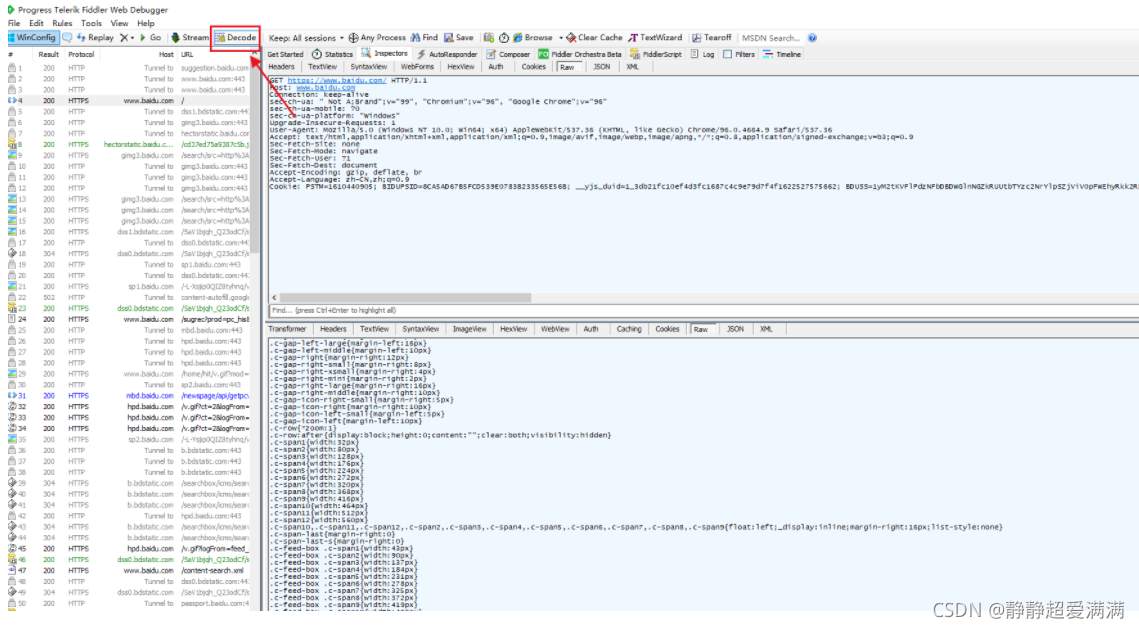Sort sessions by # column header

[x=11, y=54]
